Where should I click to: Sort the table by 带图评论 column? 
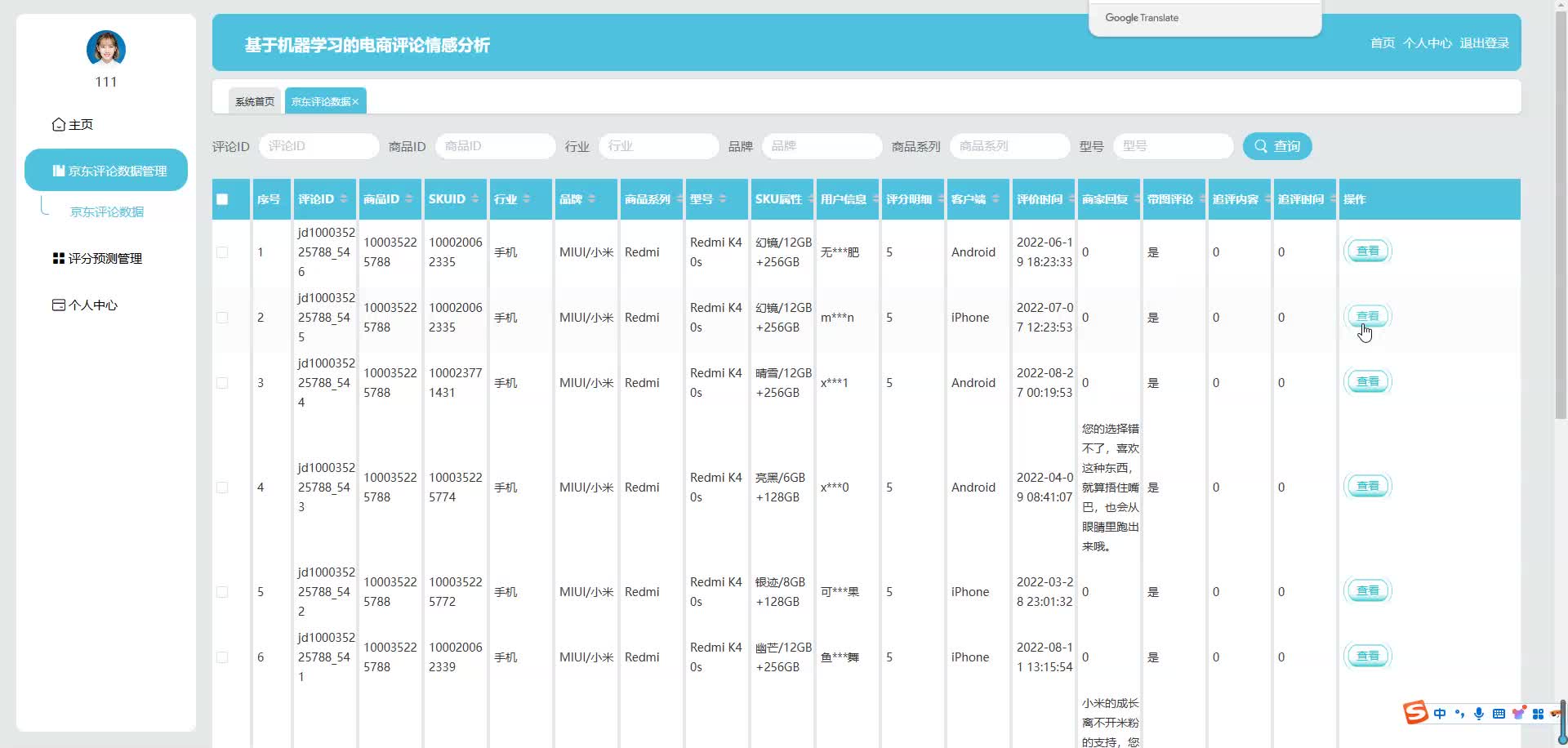coord(1203,199)
